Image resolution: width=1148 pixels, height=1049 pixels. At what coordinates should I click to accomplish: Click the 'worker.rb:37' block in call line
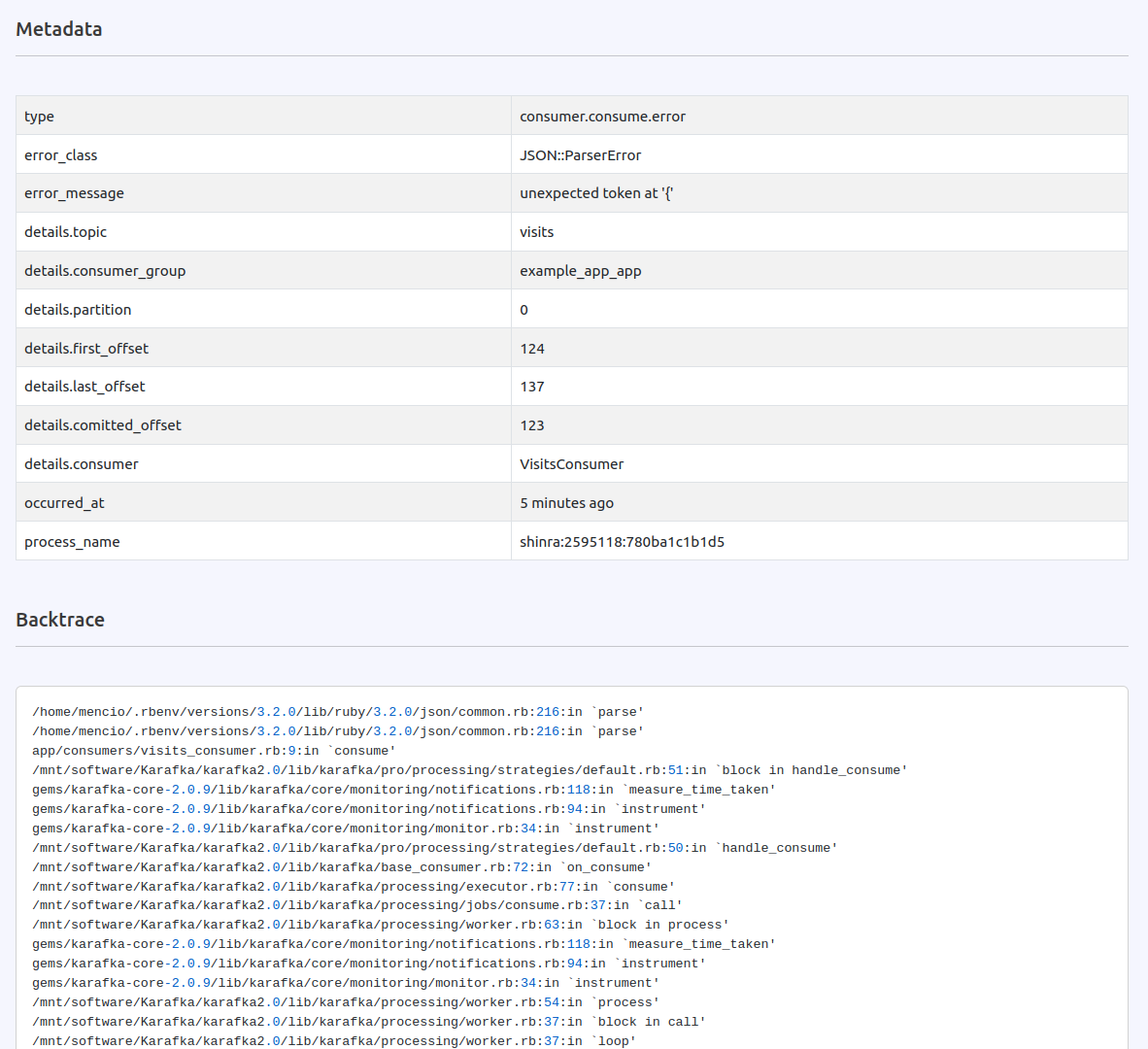tap(369, 1022)
